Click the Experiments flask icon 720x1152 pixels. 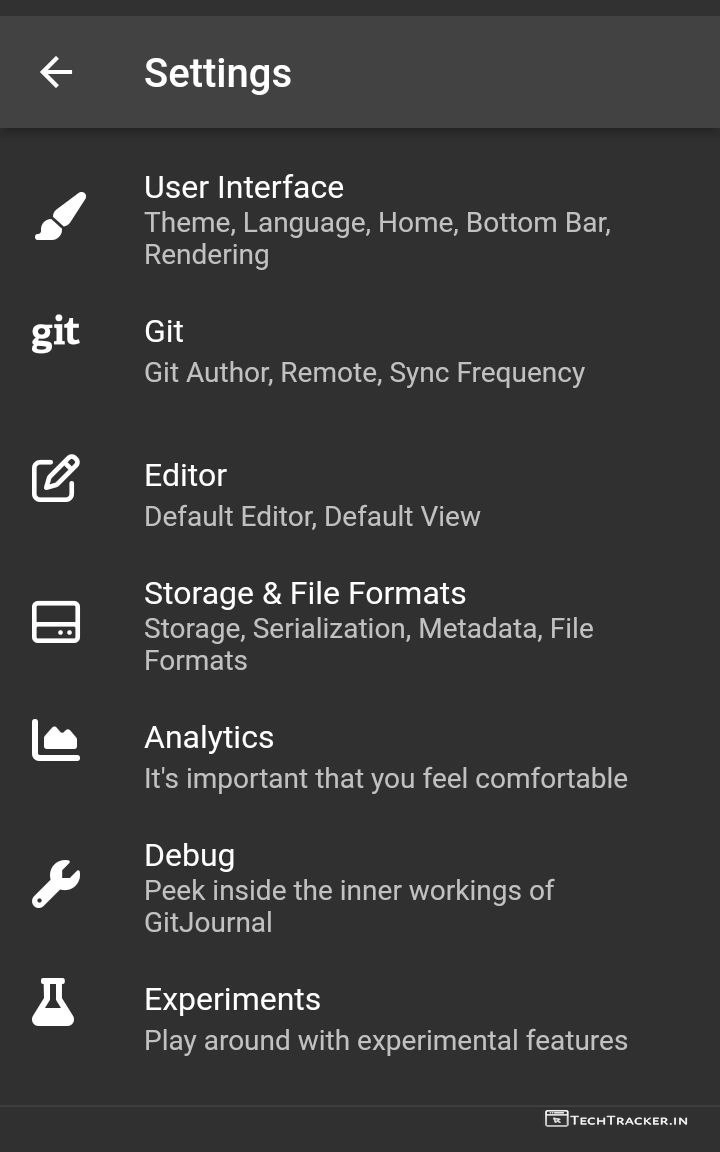pyautogui.click(x=54, y=1002)
